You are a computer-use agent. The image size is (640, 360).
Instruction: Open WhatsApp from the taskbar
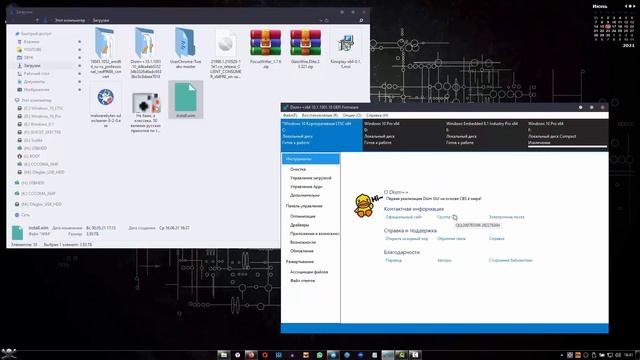click(320, 355)
